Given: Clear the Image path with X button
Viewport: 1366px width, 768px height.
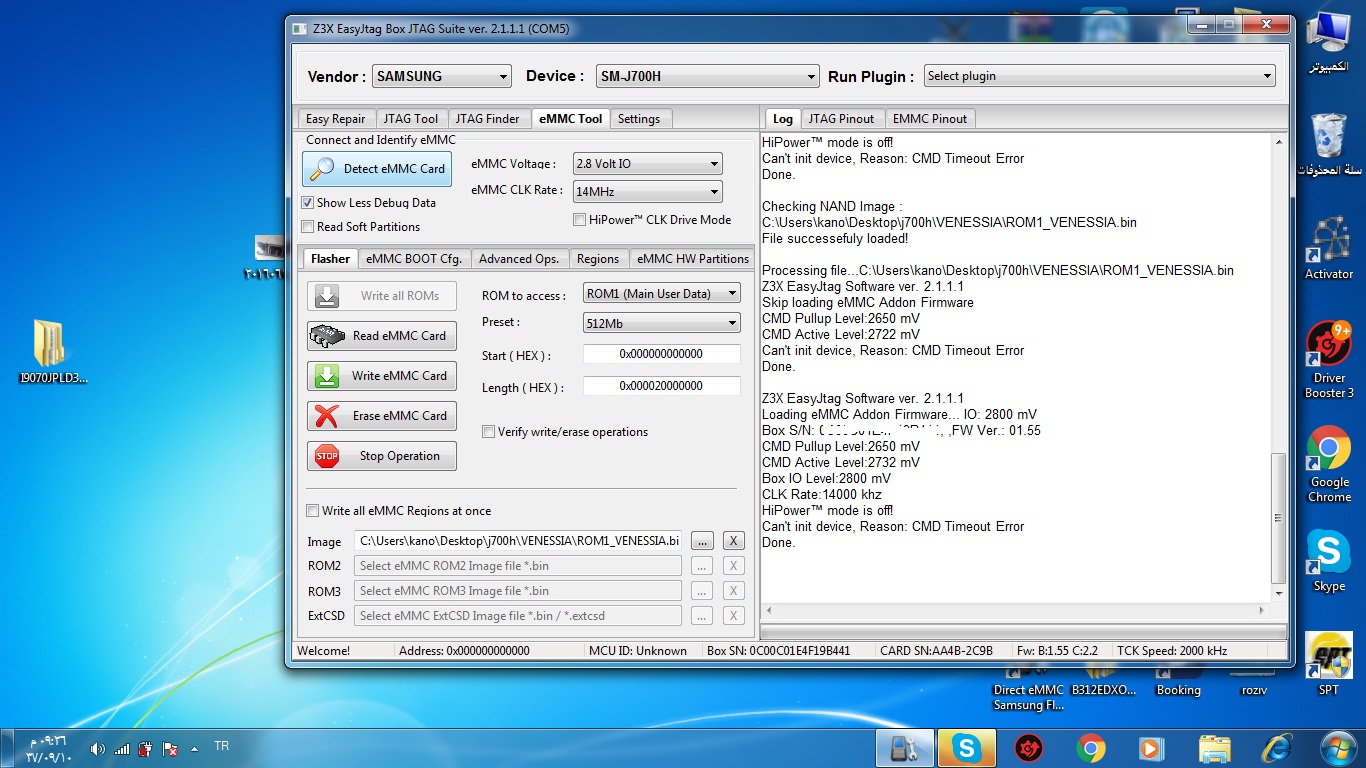Looking at the screenshot, I should click(x=733, y=541).
